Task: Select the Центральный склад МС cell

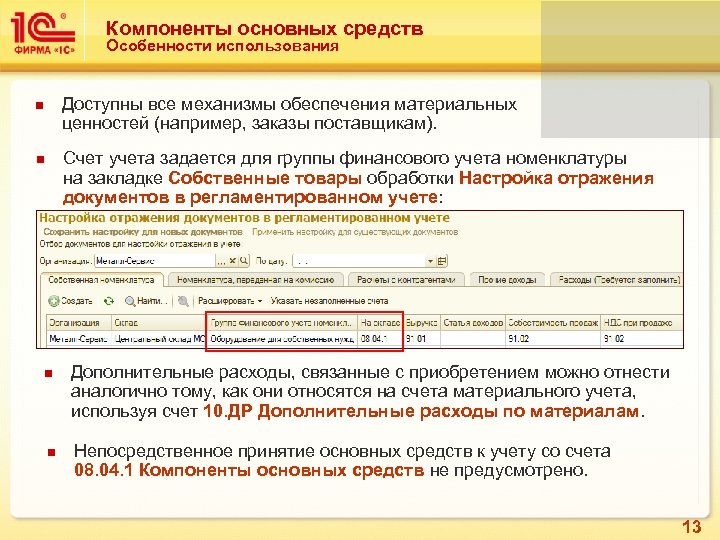Action: (159, 339)
